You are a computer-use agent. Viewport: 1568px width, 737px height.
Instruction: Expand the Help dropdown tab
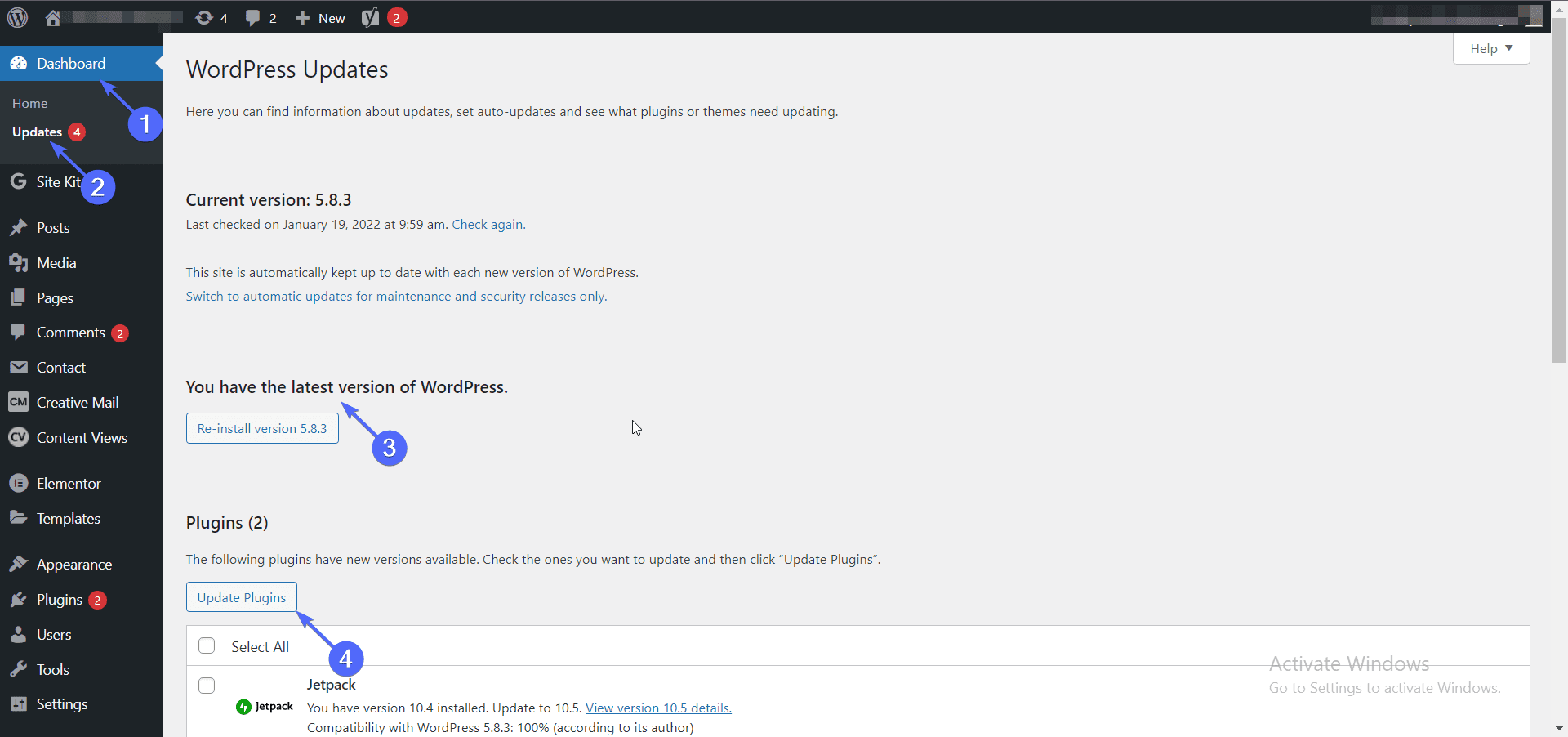1490,49
